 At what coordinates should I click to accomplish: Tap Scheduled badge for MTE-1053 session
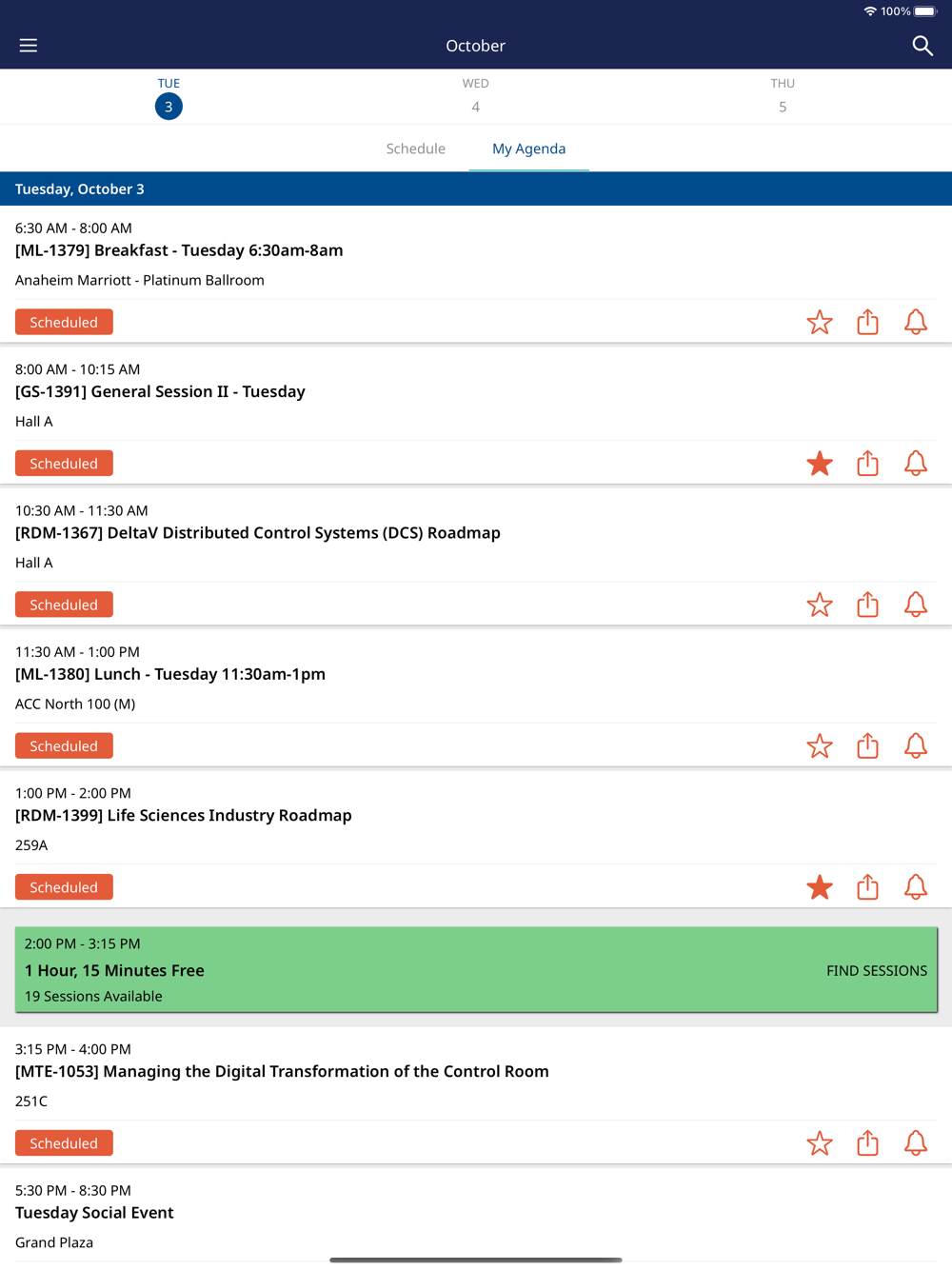coord(64,1143)
